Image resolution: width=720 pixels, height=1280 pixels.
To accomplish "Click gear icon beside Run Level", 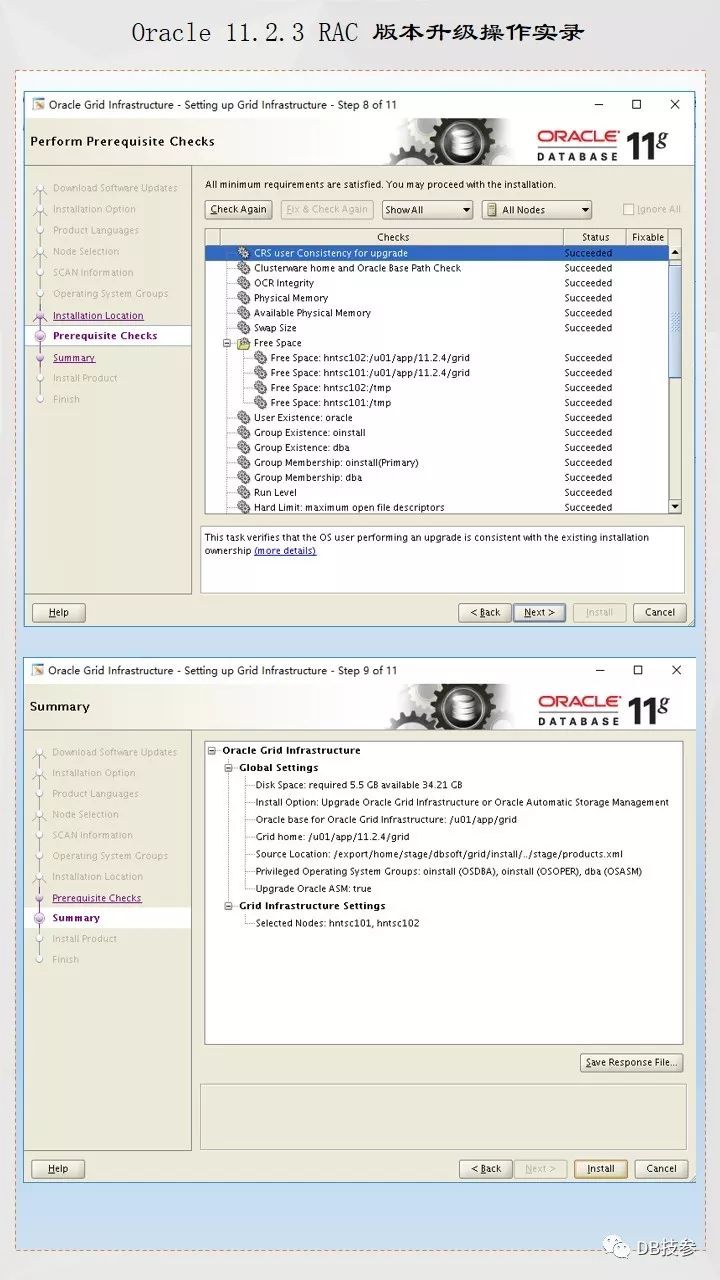I will [x=243, y=493].
